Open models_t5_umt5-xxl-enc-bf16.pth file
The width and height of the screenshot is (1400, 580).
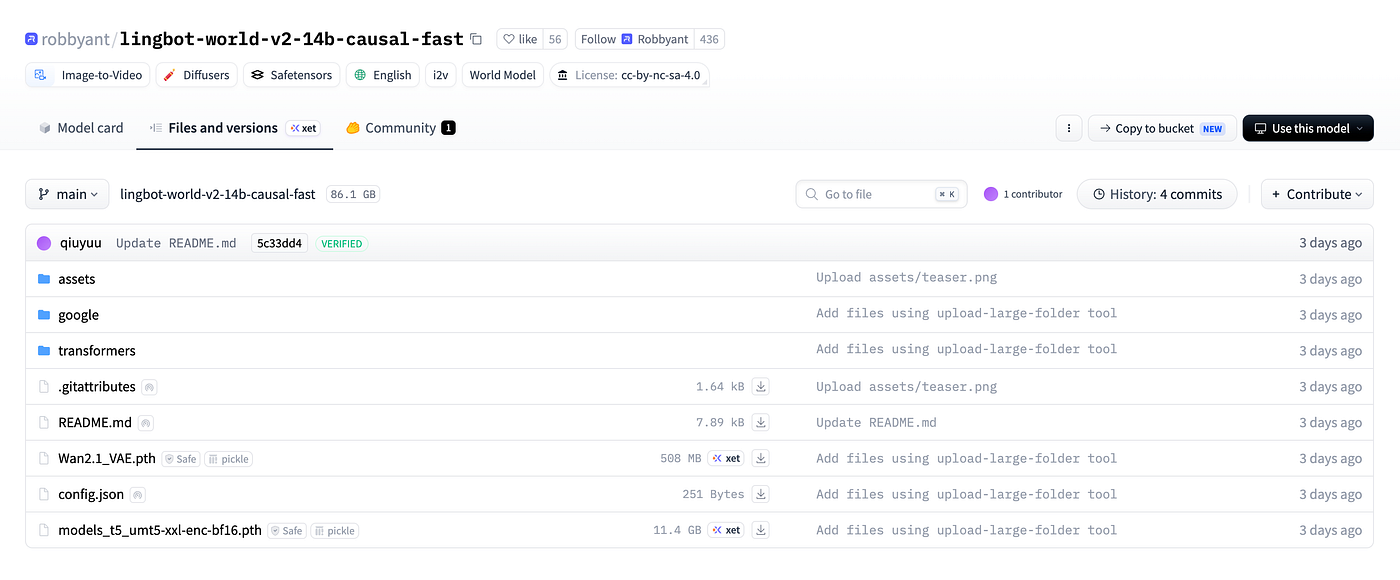coord(160,530)
